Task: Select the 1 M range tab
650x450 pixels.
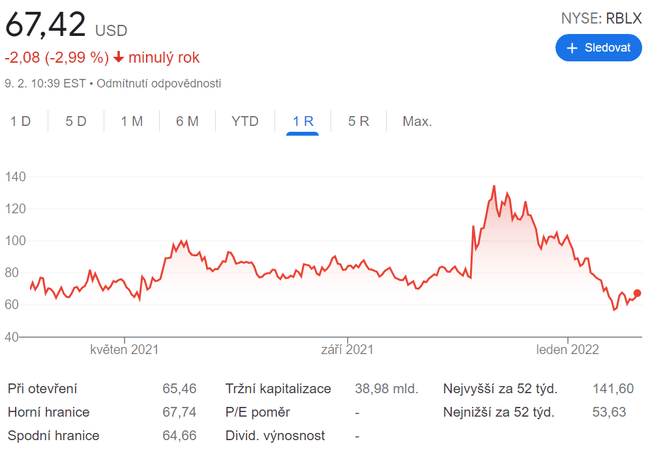Action: click(131, 122)
